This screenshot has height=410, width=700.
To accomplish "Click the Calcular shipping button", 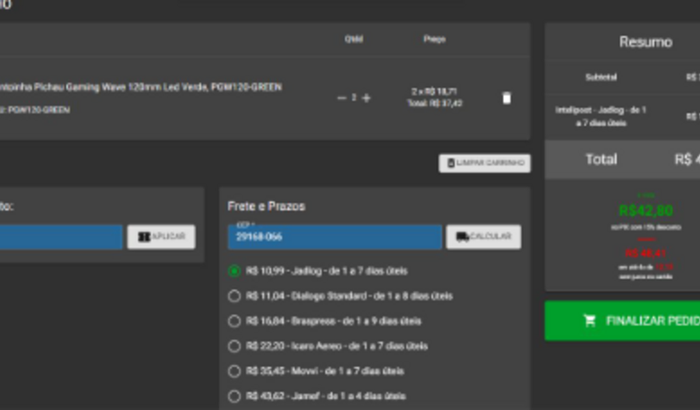I will click(x=483, y=237).
